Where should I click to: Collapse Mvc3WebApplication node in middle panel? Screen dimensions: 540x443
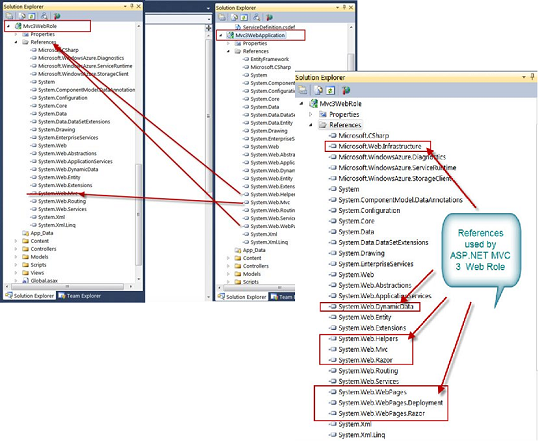tap(221, 35)
